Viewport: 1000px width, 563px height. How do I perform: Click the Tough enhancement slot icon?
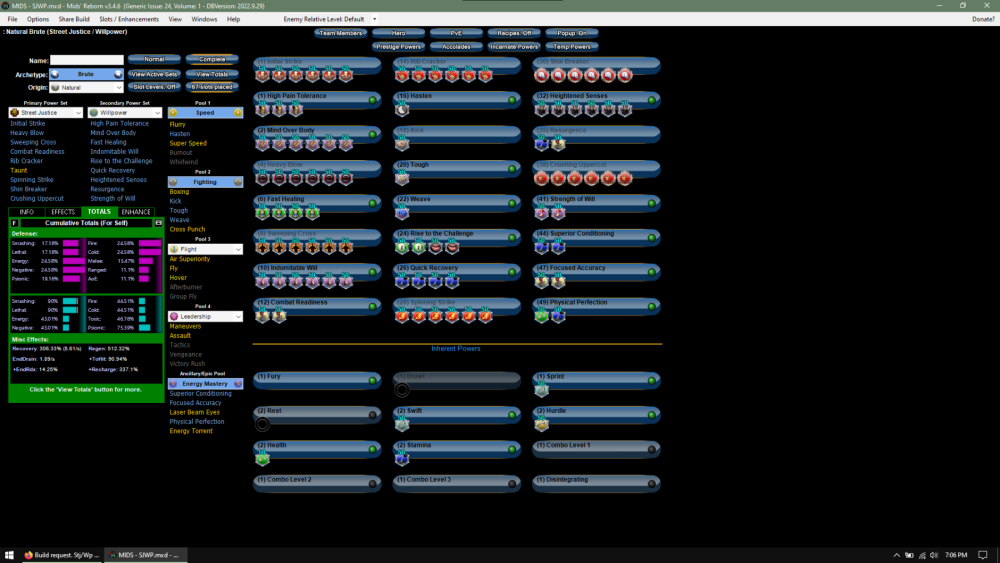point(402,177)
